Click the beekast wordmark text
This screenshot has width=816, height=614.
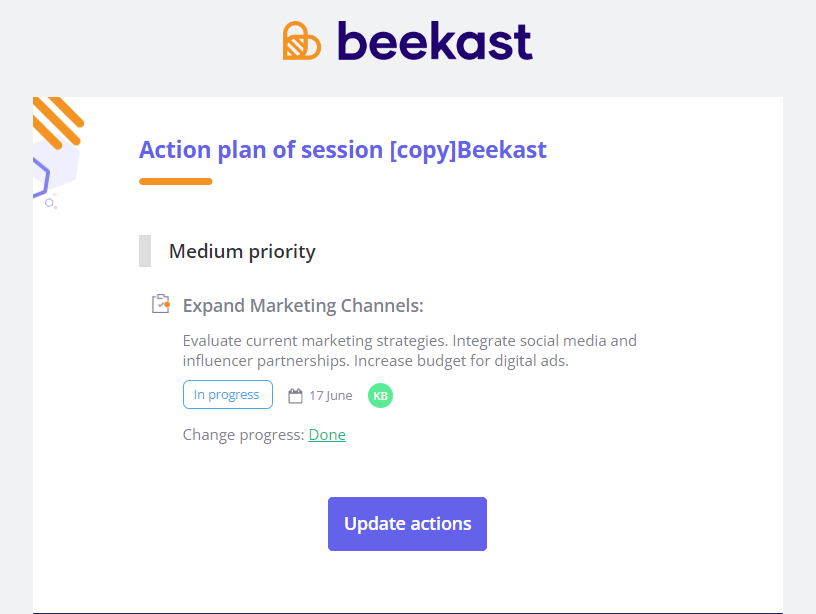point(434,42)
